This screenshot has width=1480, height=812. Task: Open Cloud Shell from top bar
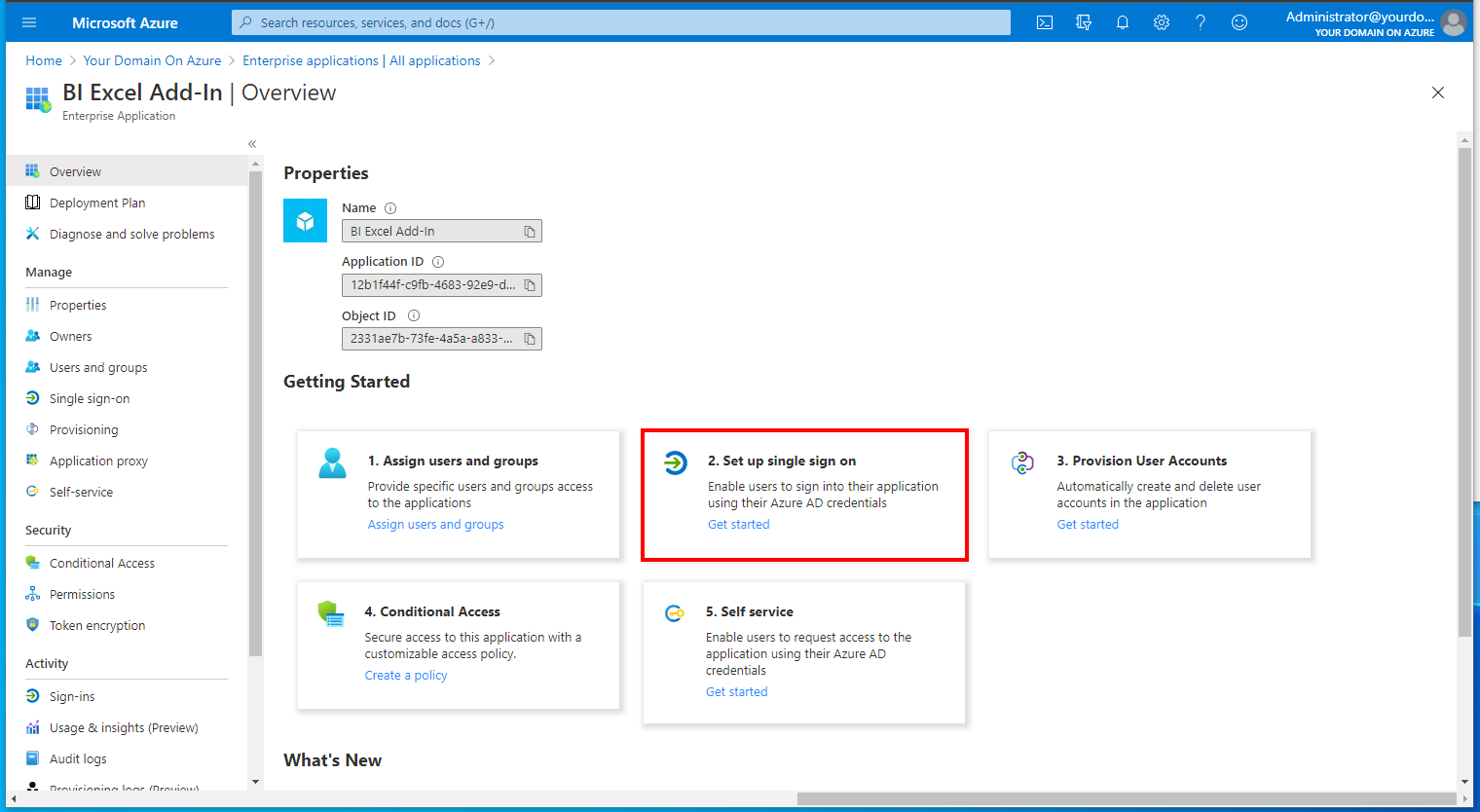(1045, 22)
